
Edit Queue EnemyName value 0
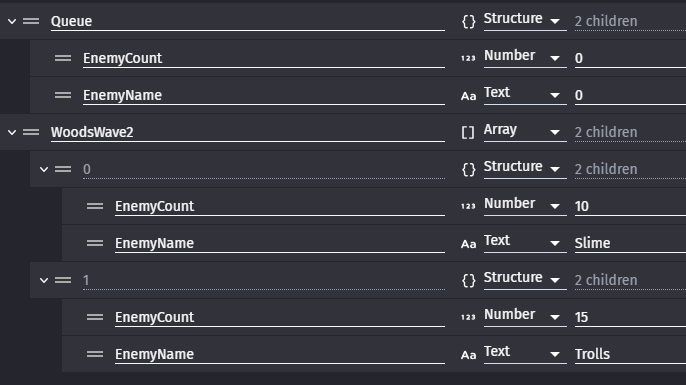click(x=630, y=95)
